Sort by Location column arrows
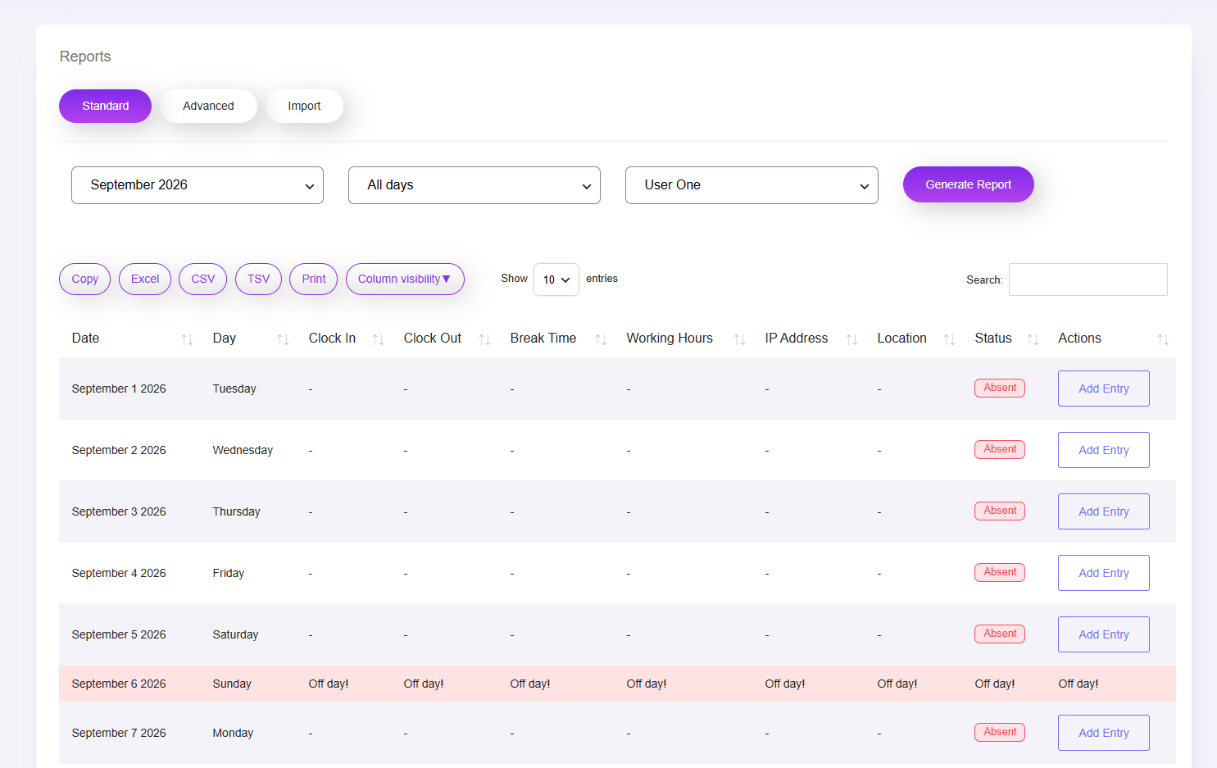The height and width of the screenshot is (768, 1217). click(x=949, y=339)
